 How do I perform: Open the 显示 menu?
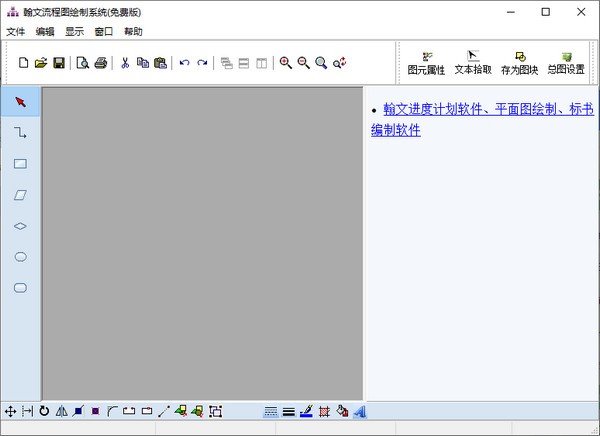75,31
